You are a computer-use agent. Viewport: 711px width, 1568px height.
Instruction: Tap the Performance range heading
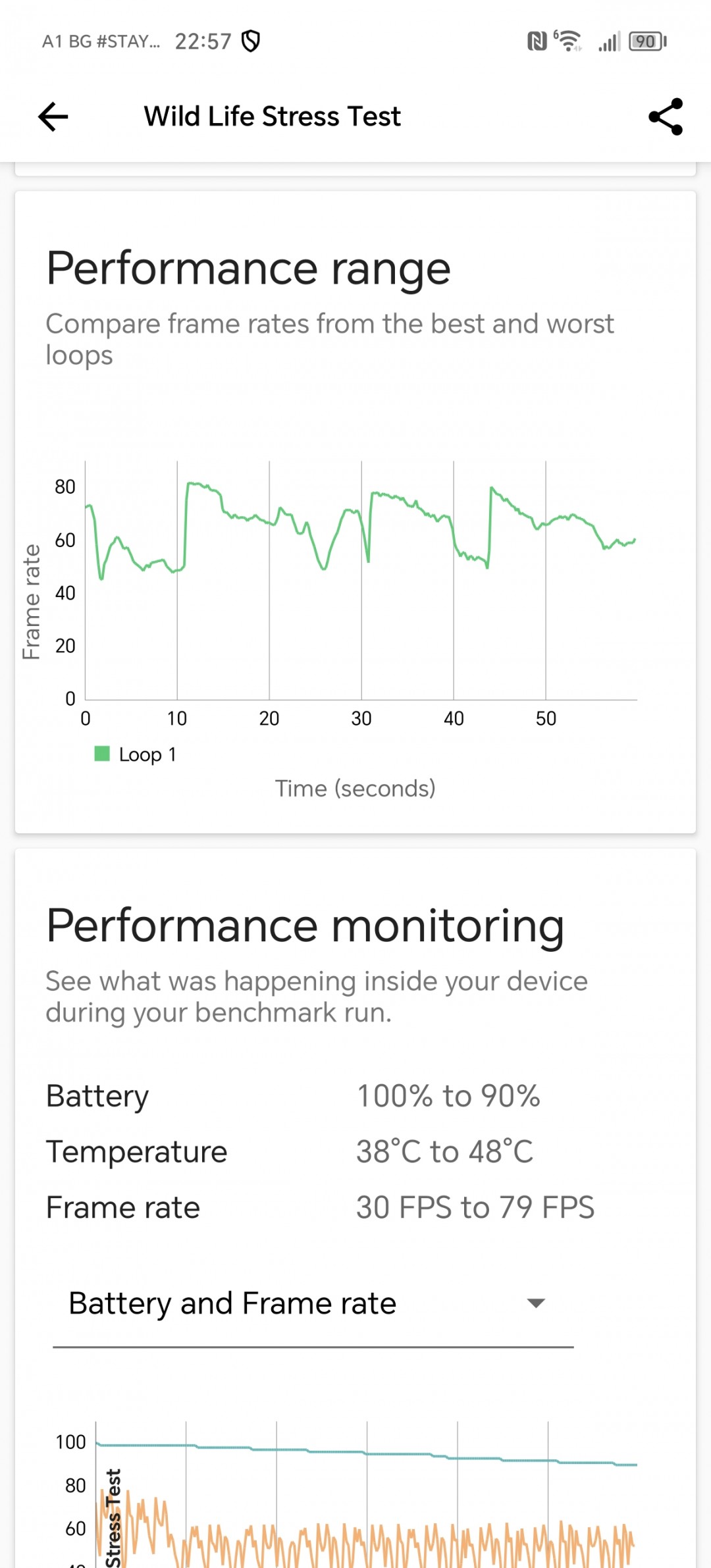click(x=248, y=269)
